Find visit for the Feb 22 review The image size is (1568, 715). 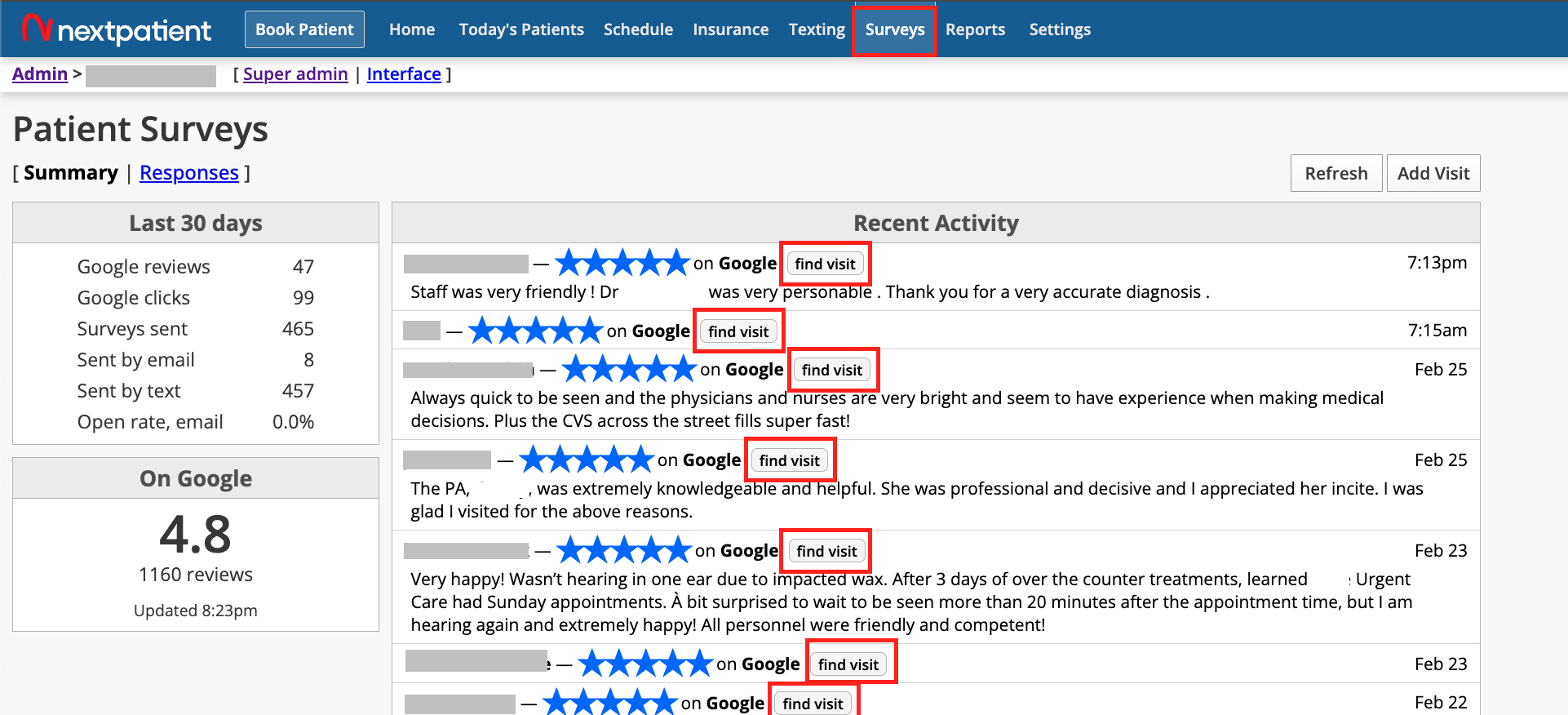click(x=813, y=704)
